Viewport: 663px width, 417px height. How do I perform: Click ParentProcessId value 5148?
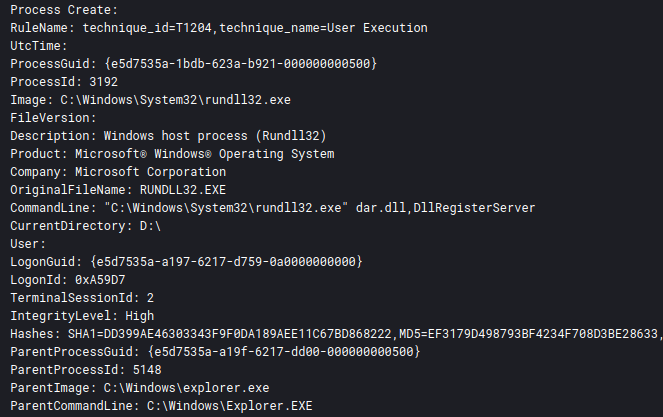point(147,370)
